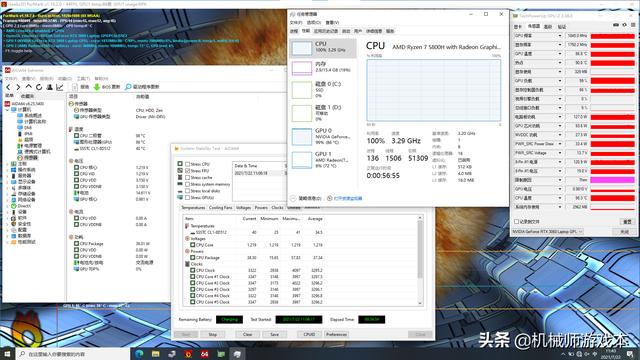Click GPU-Z refresh icon in title area
Viewport: 640px width, 360px height.
tap(624, 25)
